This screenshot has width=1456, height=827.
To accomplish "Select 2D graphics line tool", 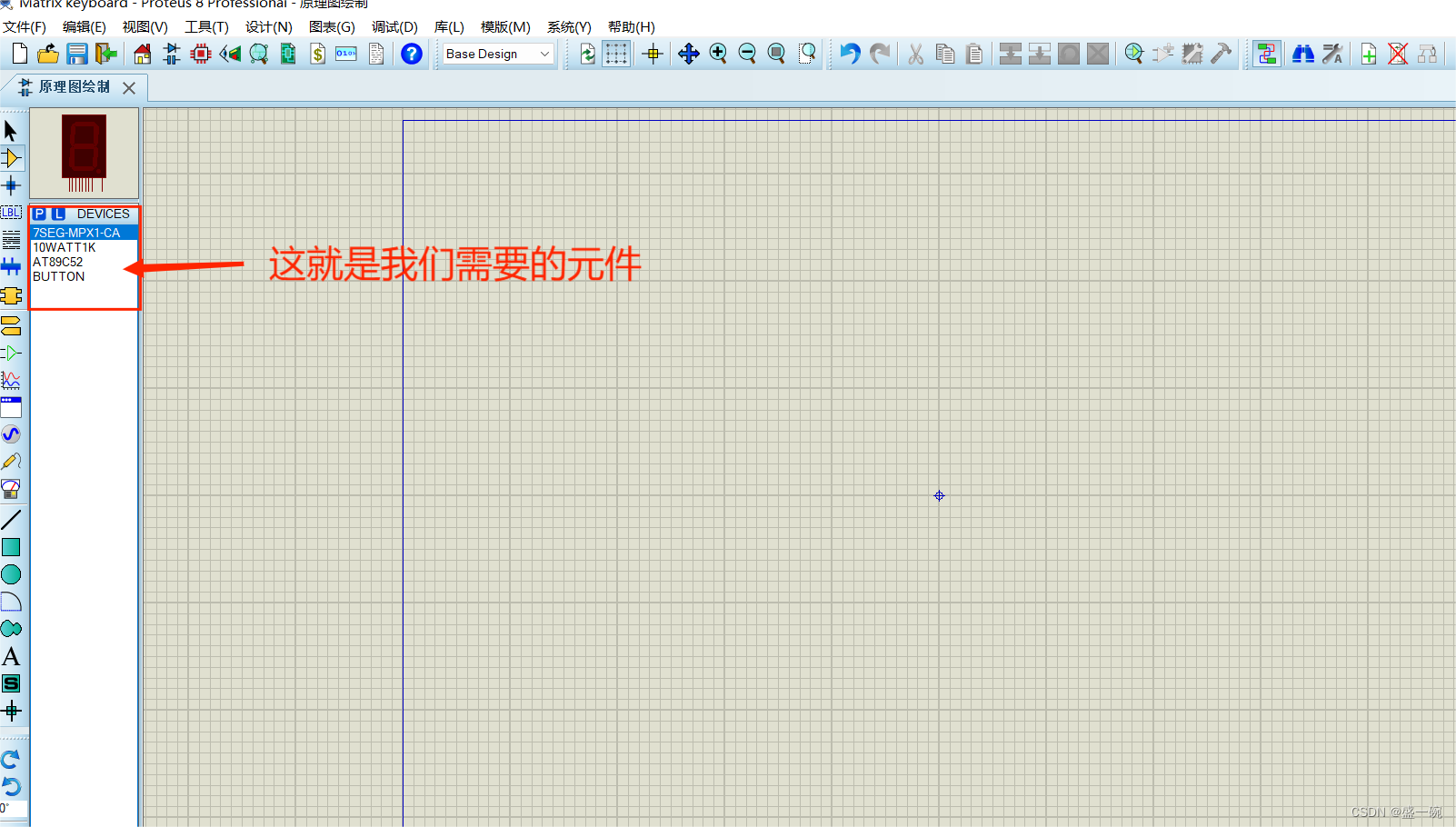I will 11,520.
